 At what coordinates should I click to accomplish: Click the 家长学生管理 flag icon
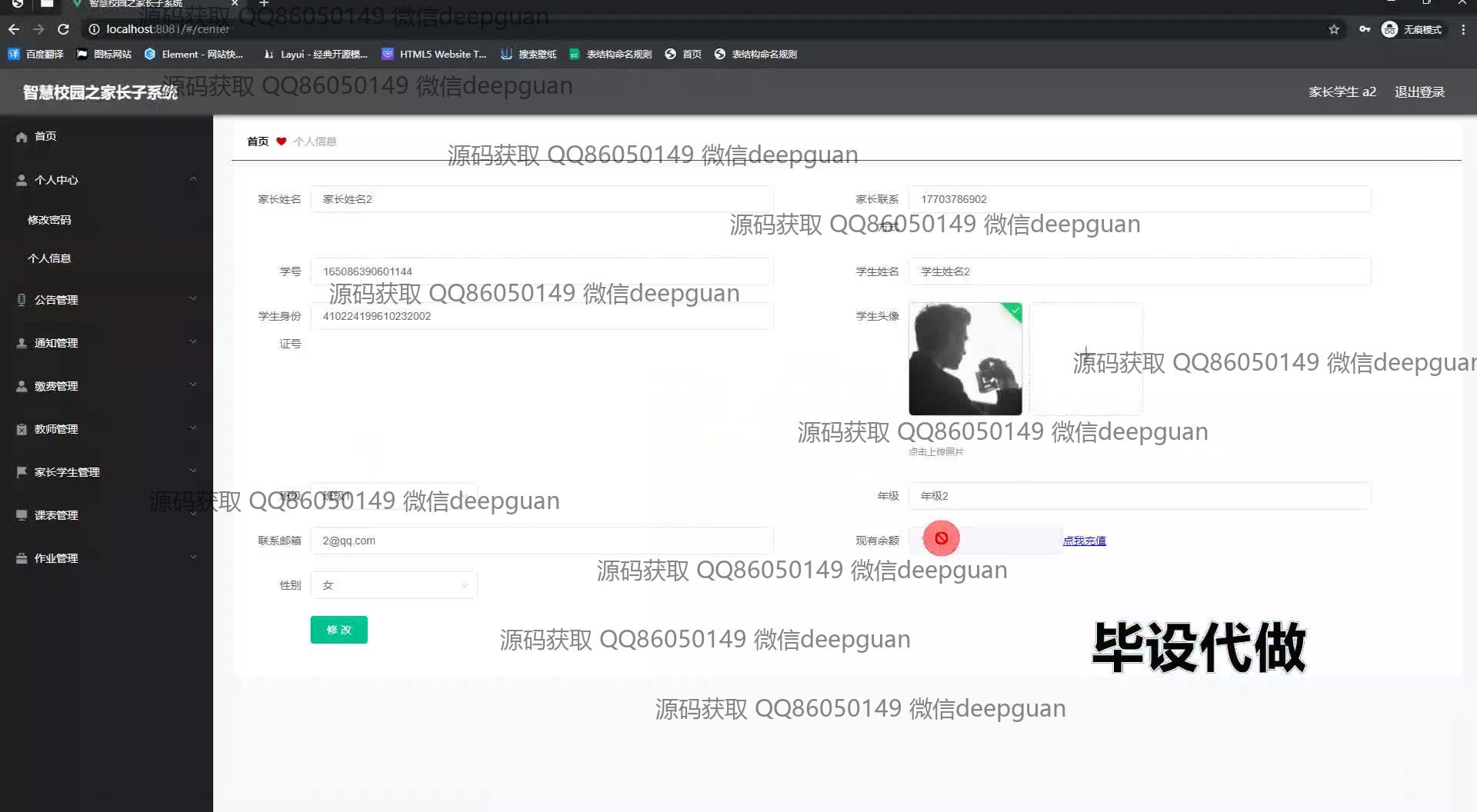click(22, 472)
